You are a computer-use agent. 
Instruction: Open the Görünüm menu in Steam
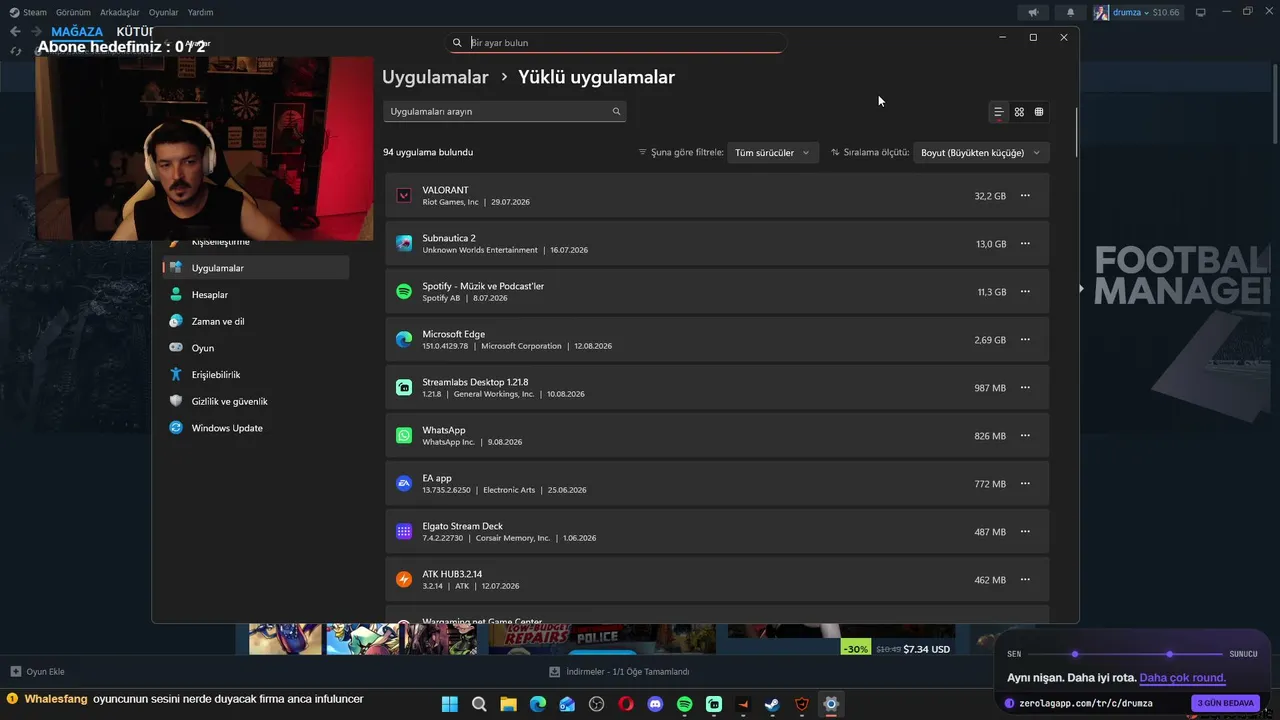[x=73, y=13]
